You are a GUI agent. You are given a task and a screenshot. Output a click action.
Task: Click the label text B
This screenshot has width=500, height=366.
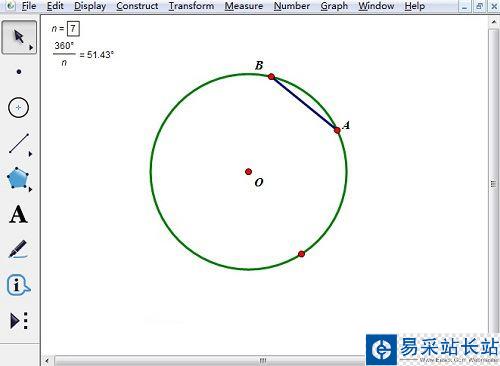click(259, 65)
